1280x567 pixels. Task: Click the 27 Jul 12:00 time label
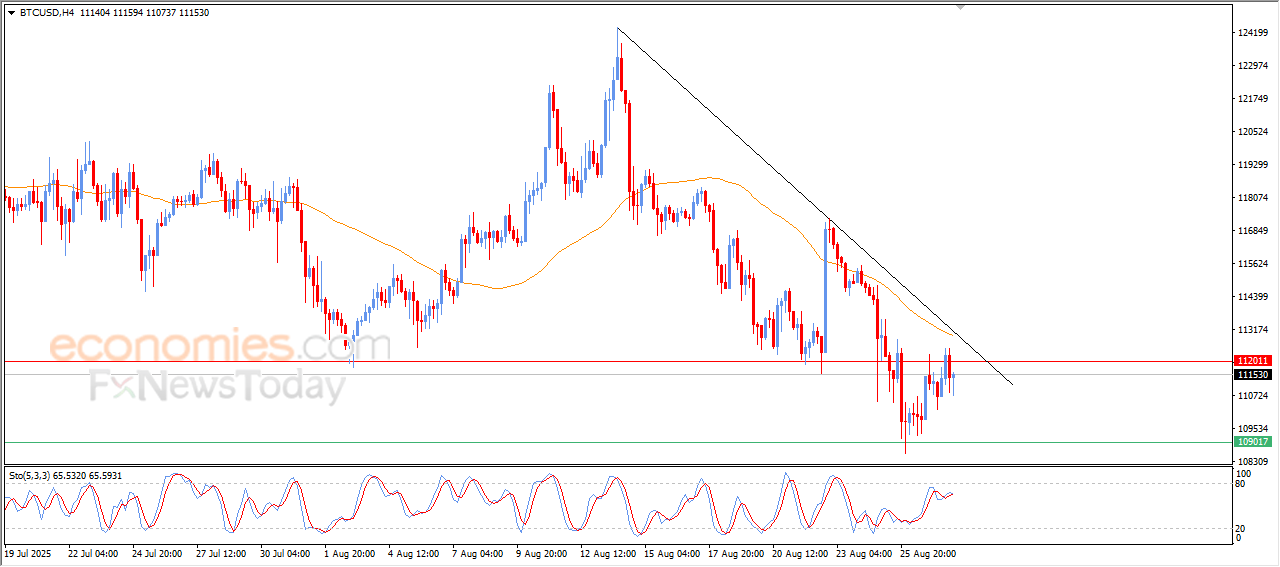tap(220, 552)
